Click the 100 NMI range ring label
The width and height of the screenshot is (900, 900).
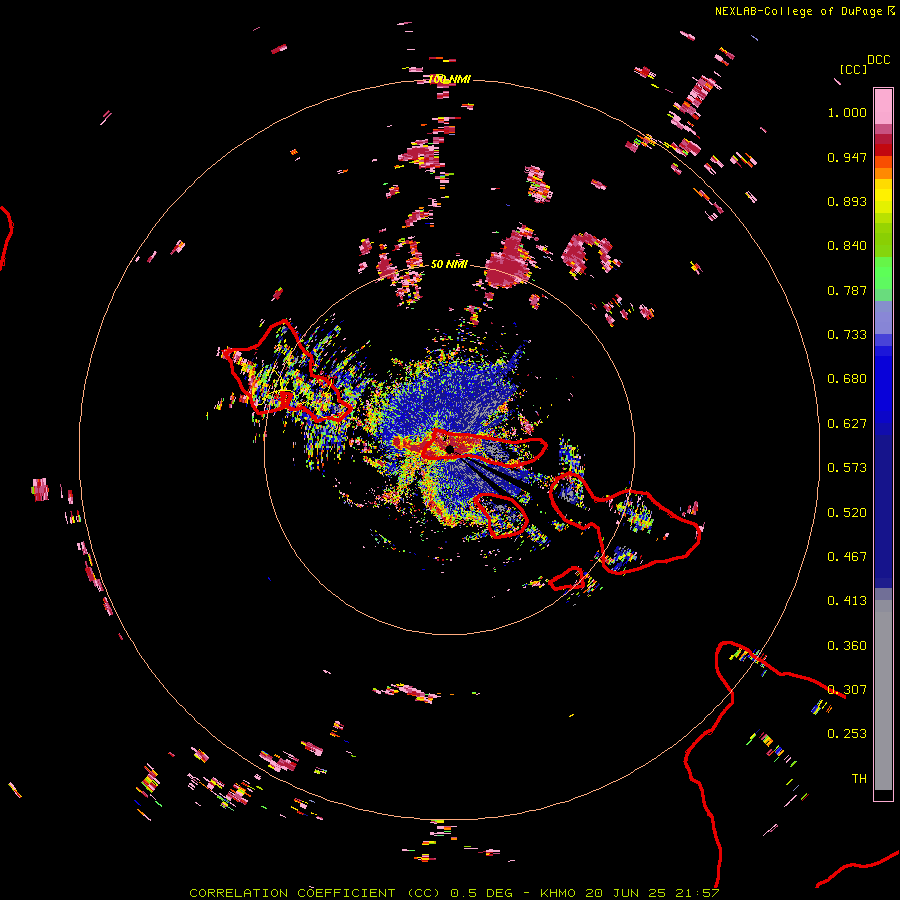click(x=450, y=79)
